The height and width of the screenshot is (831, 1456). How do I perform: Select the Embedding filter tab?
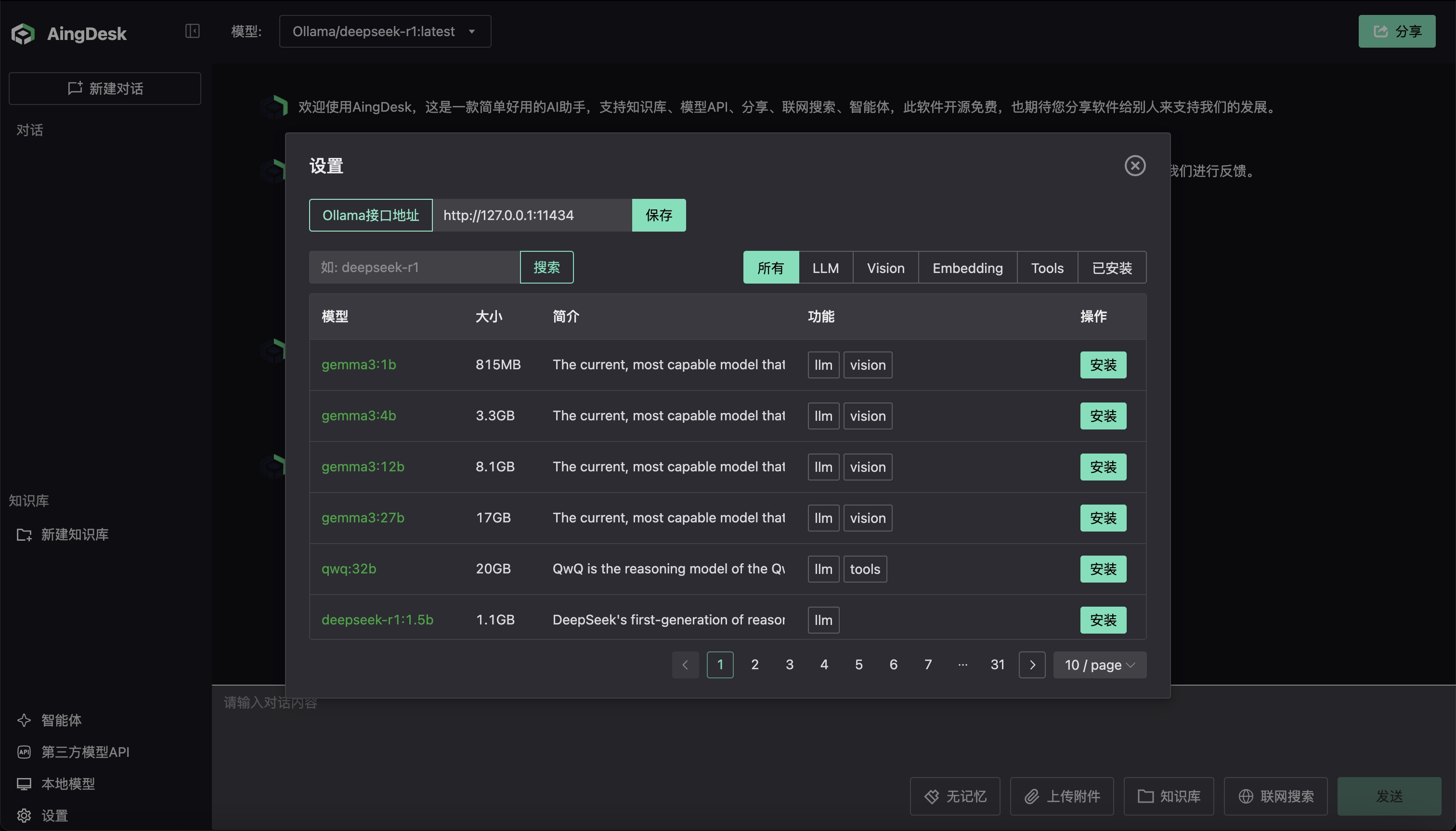(x=967, y=268)
